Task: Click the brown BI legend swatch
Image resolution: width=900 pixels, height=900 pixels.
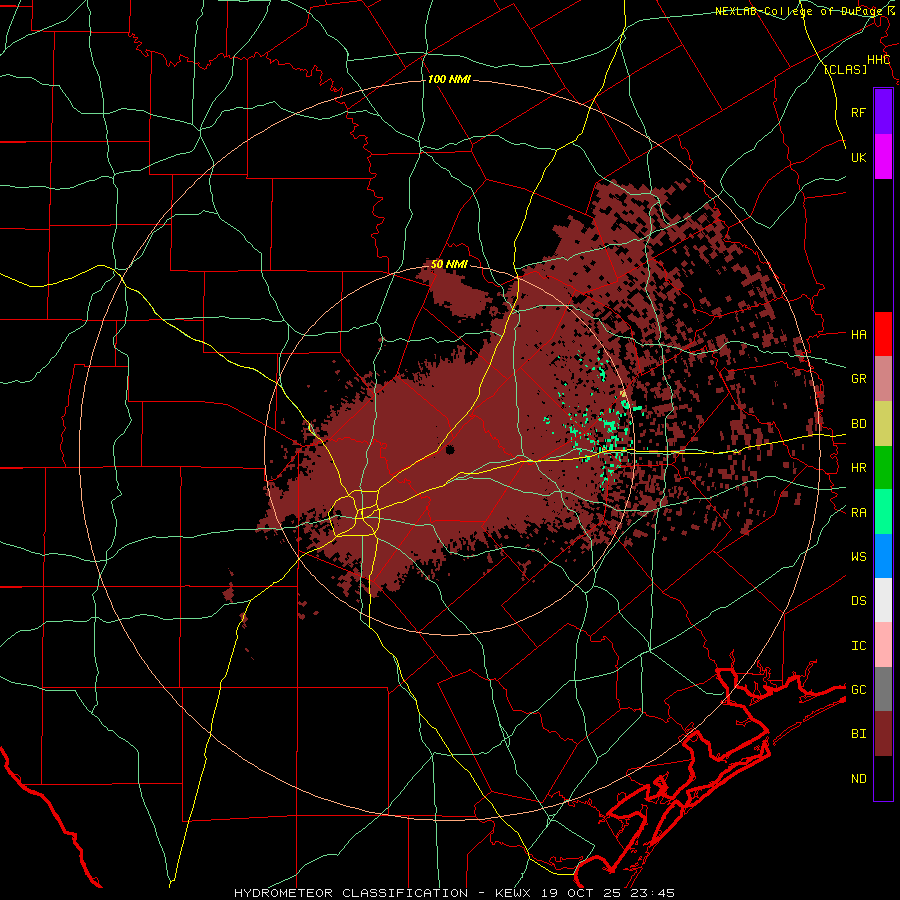Action: tap(883, 734)
